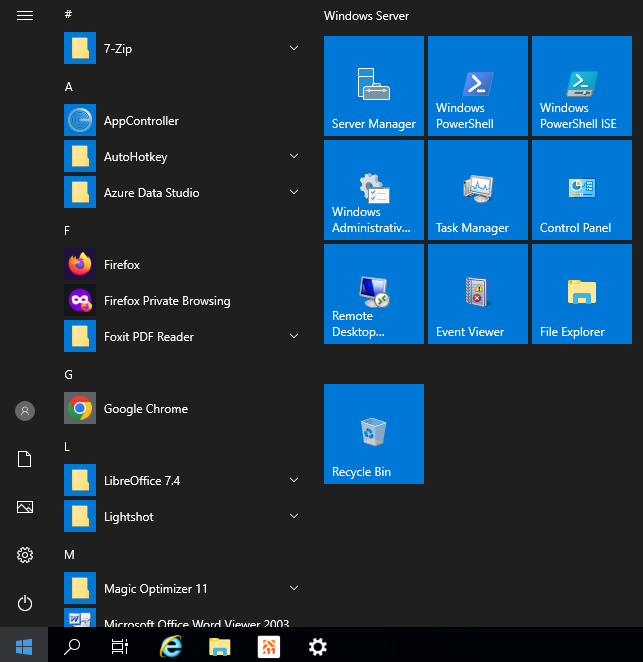Launch the Windows PowerShell tile

[478, 86]
